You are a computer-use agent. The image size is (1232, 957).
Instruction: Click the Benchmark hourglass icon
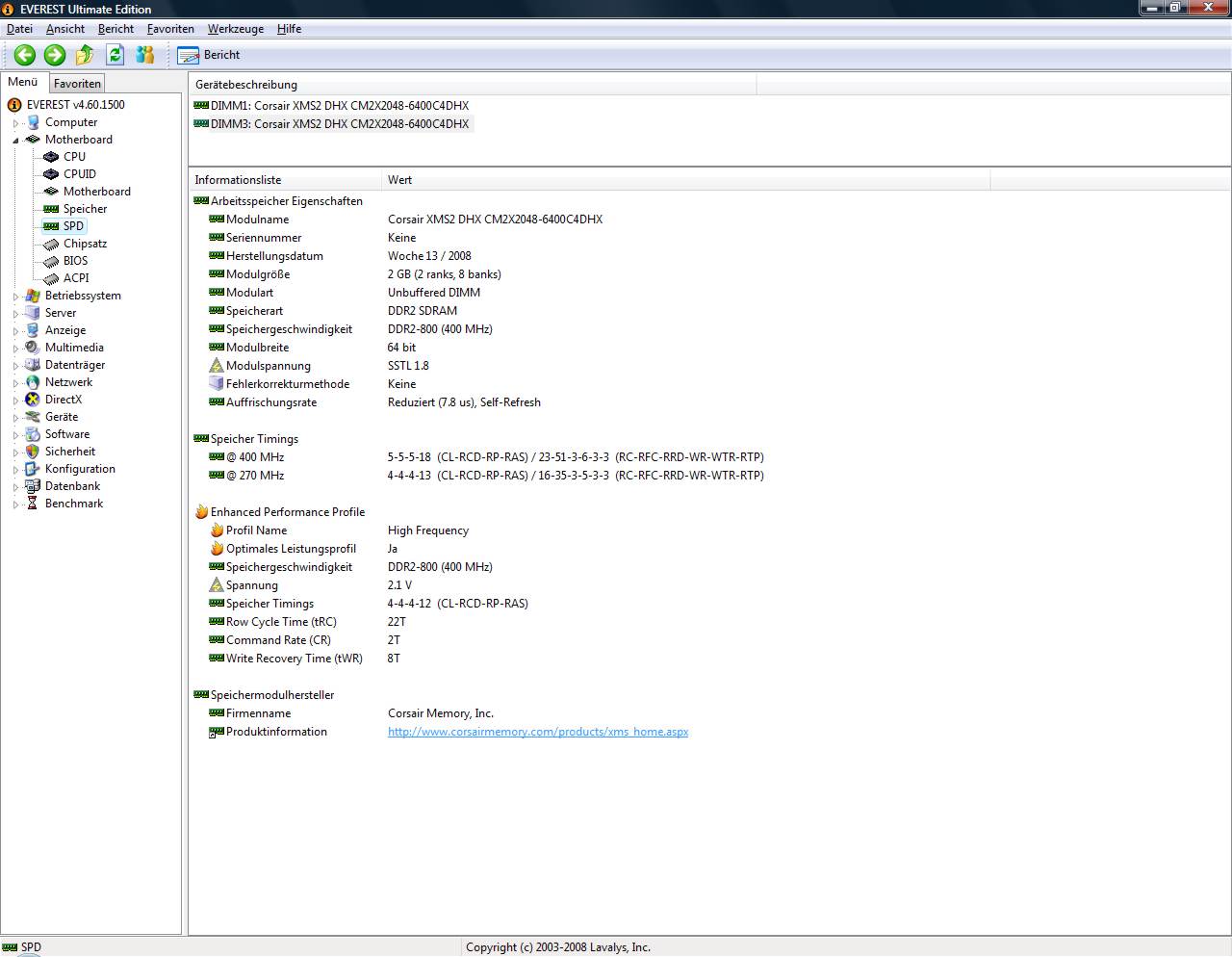(x=33, y=504)
